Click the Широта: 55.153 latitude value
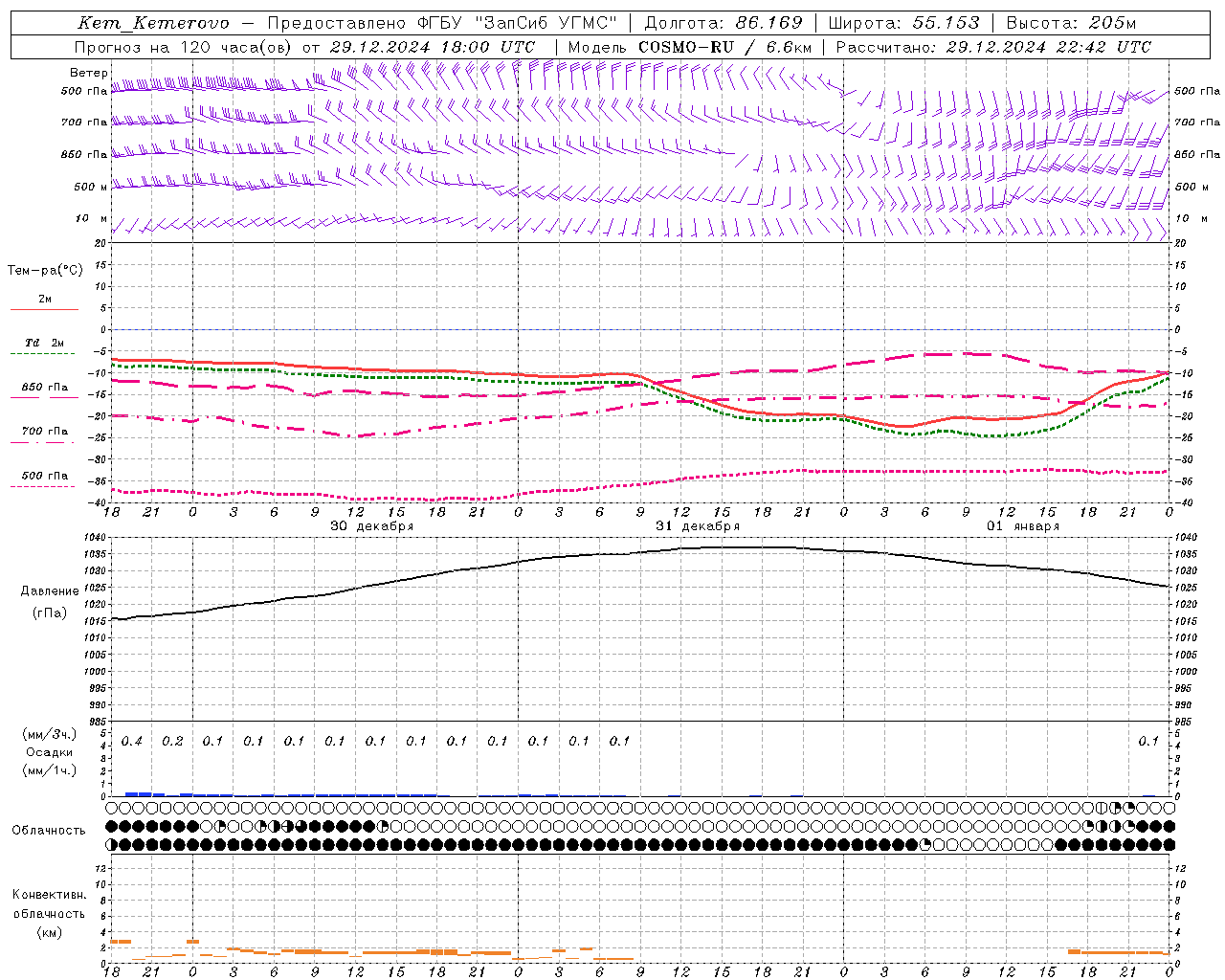1225x980 pixels. pos(903,23)
